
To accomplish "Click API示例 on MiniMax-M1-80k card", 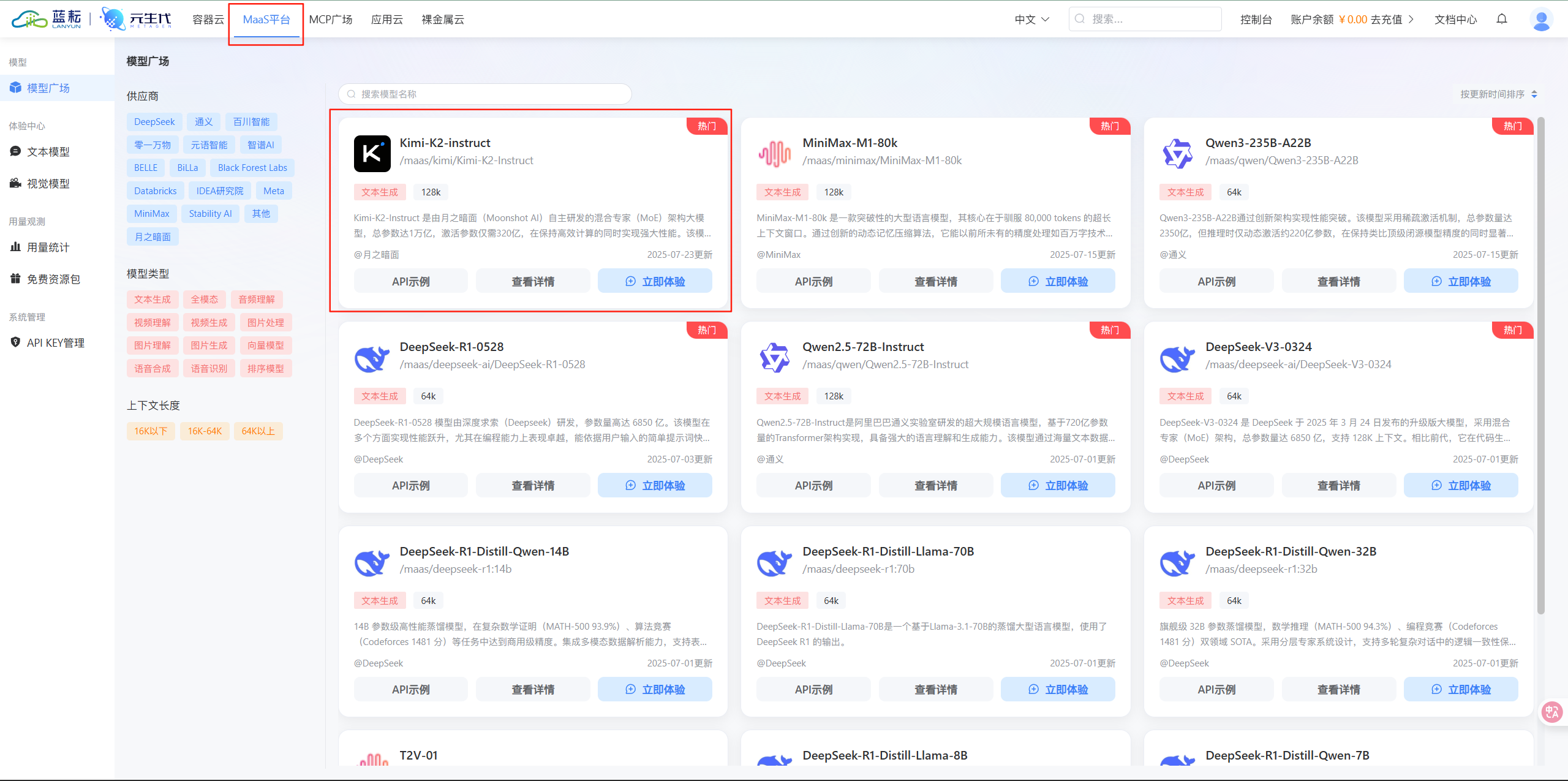I will (x=813, y=281).
